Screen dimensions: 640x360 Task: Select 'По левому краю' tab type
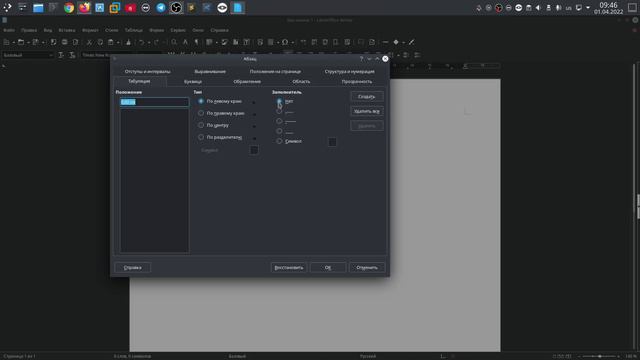pos(220,101)
